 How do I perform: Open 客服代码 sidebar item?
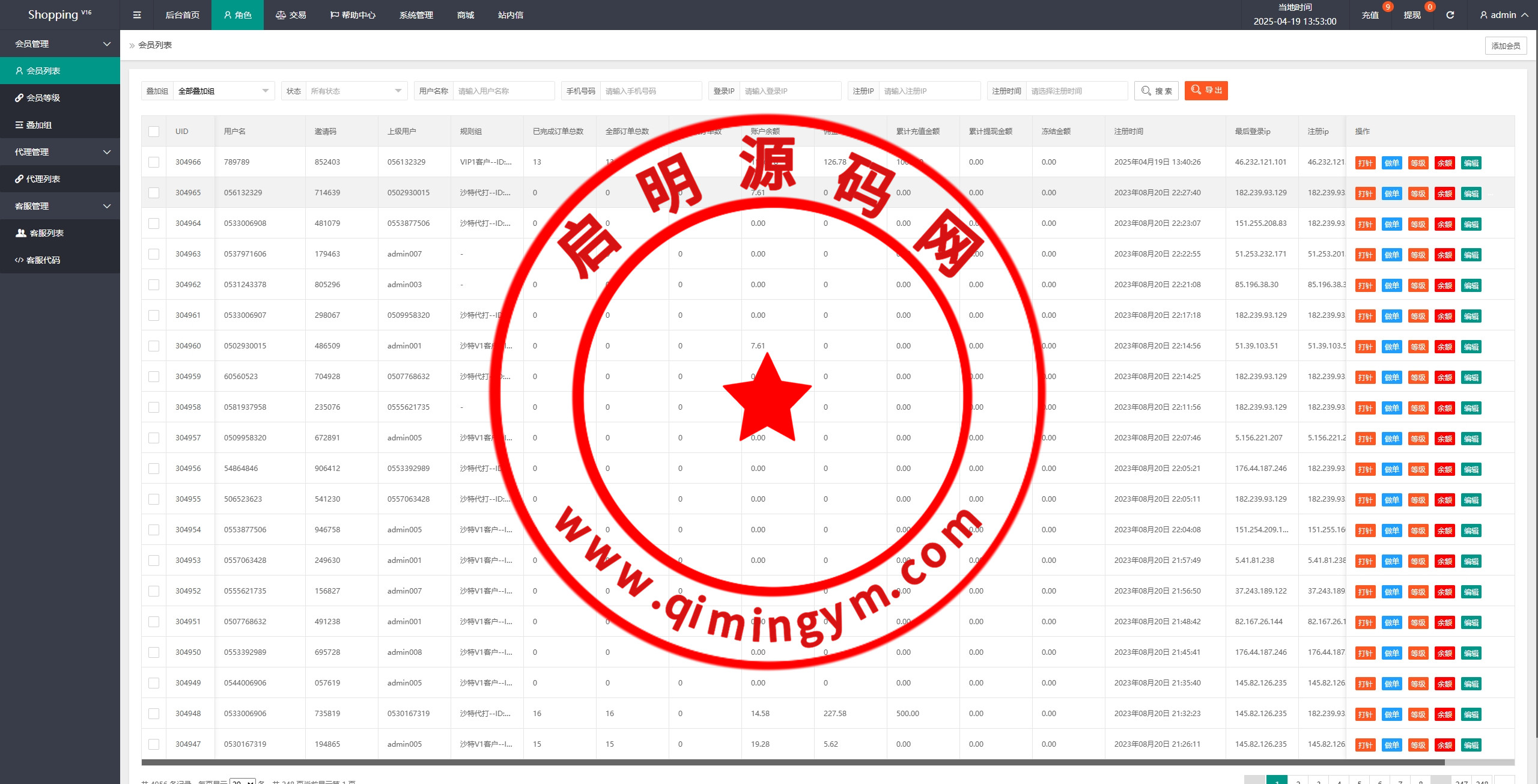[43, 260]
